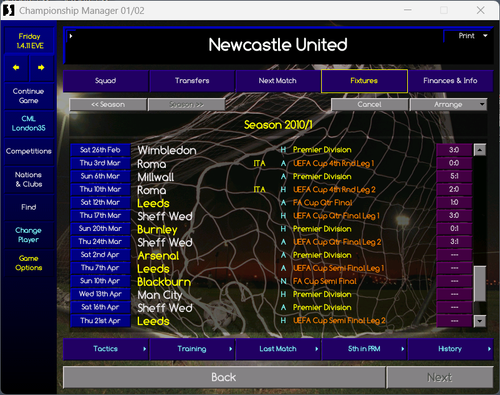The image size is (500, 395).
Task: Open the 5:1 result against Millwall
Action: tap(454, 176)
